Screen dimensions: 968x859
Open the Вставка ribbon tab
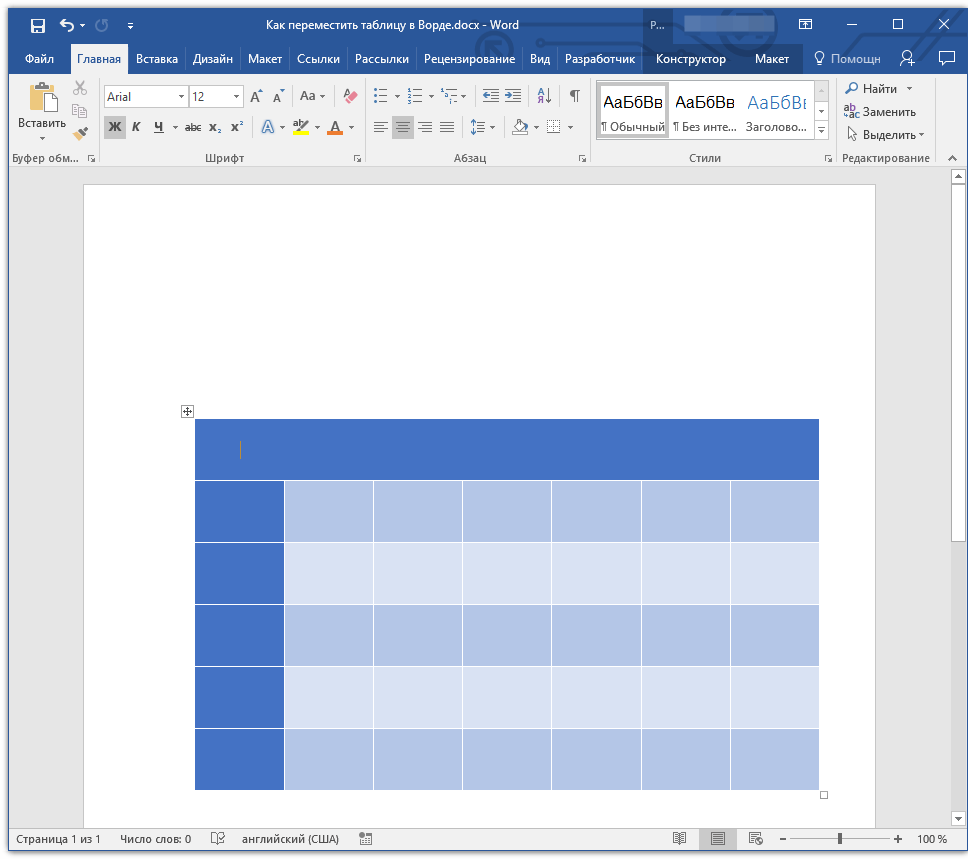[x=157, y=59]
